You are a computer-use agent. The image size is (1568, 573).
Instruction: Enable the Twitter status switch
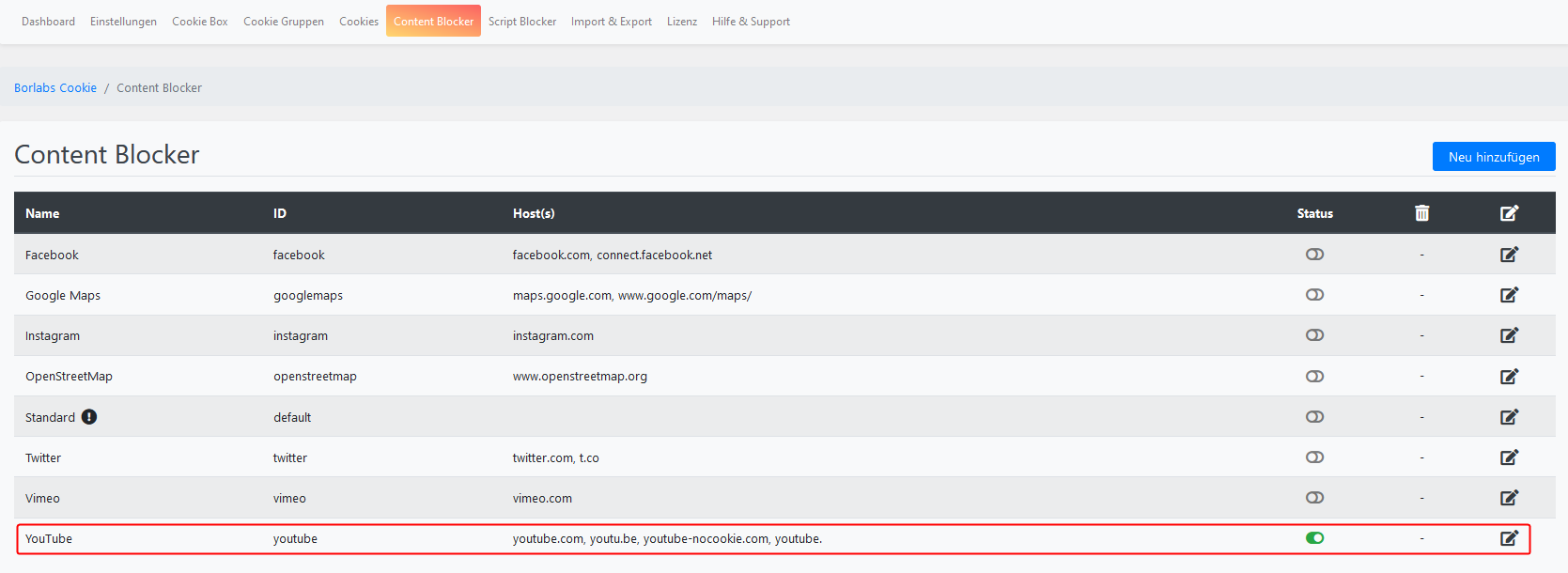pyautogui.click(x=1314, y=457)
